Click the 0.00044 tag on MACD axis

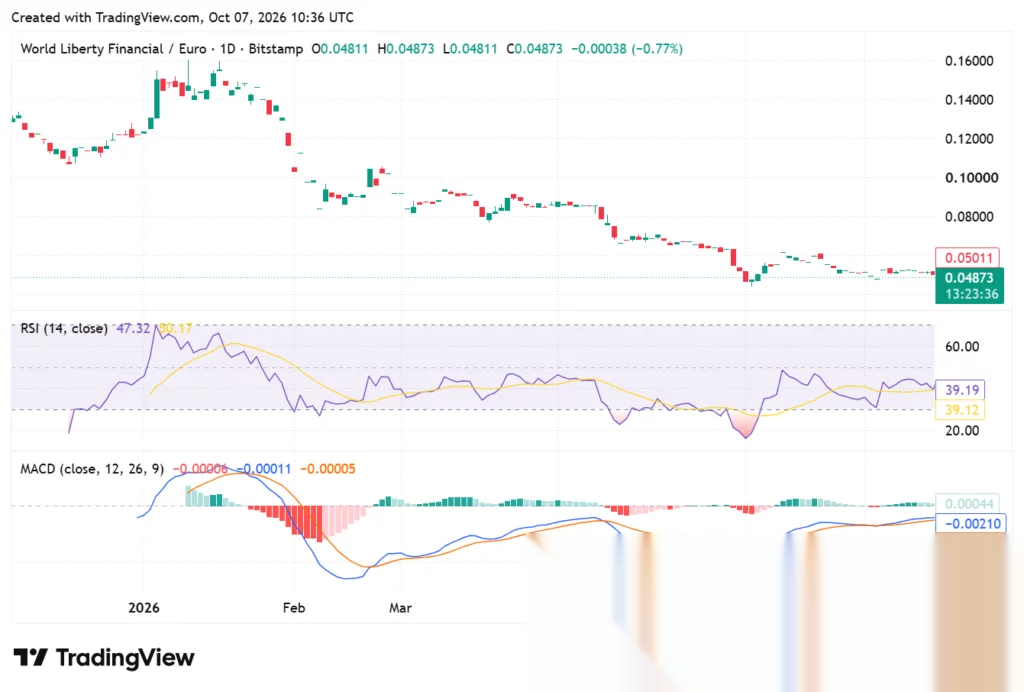coord(969,503)
